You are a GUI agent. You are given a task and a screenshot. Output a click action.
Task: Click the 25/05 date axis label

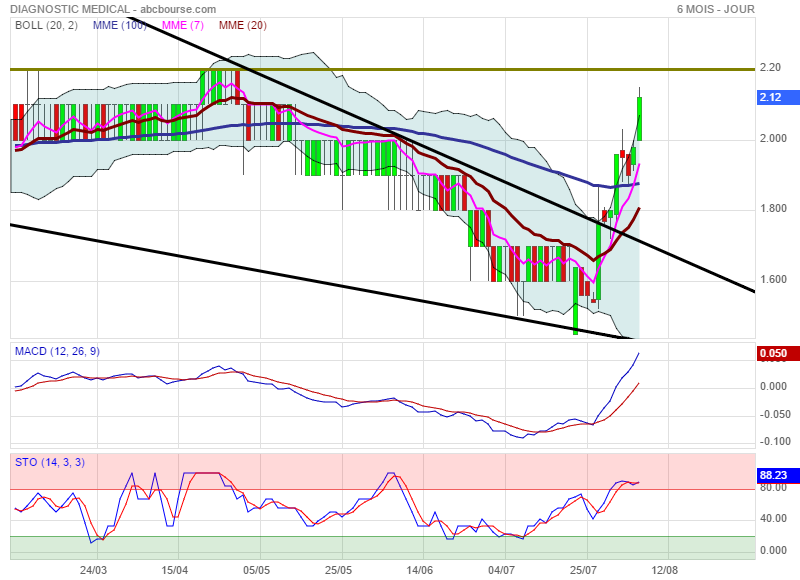[338, 570]
